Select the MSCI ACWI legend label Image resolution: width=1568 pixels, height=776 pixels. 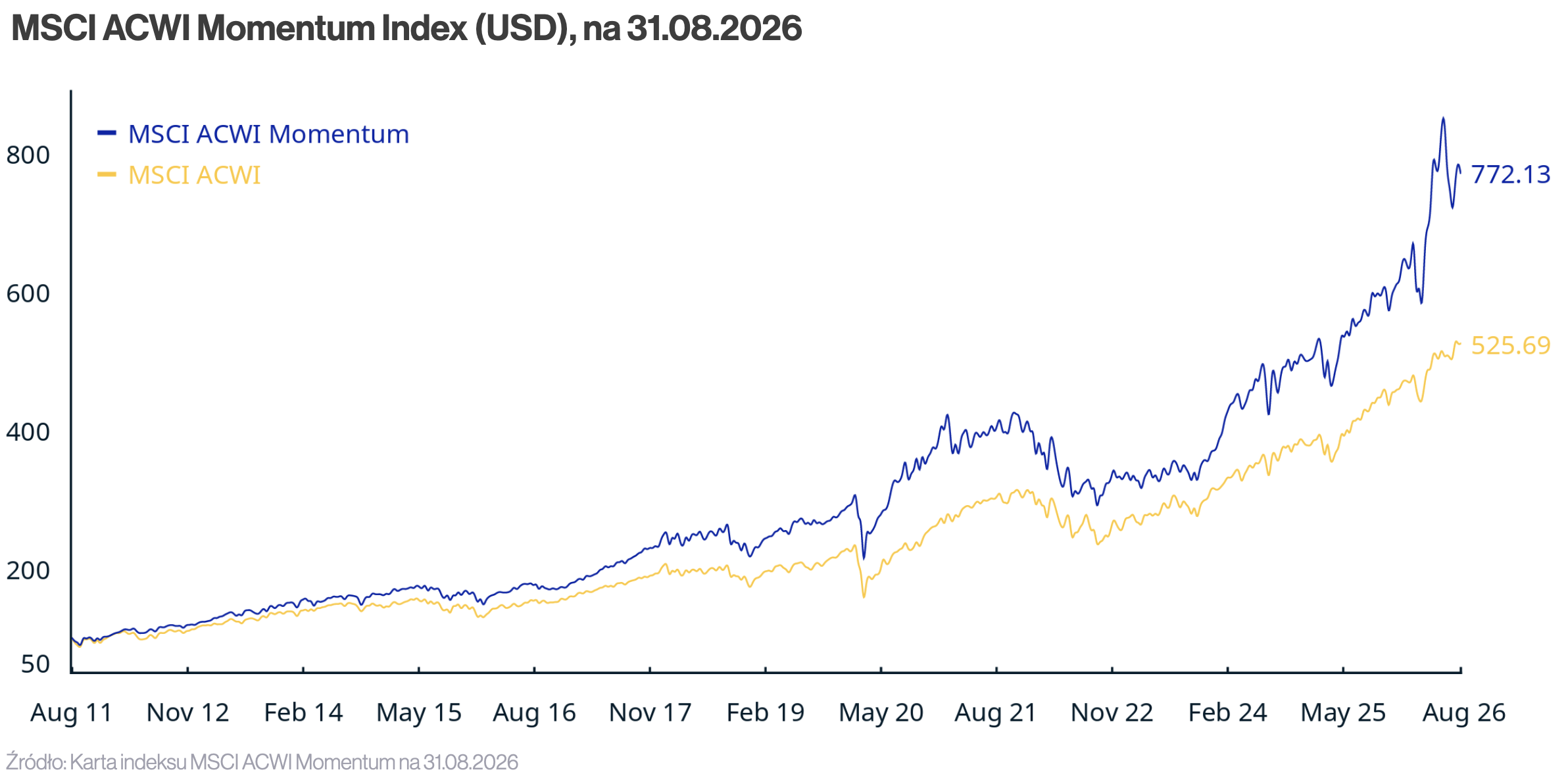point(194,175)
